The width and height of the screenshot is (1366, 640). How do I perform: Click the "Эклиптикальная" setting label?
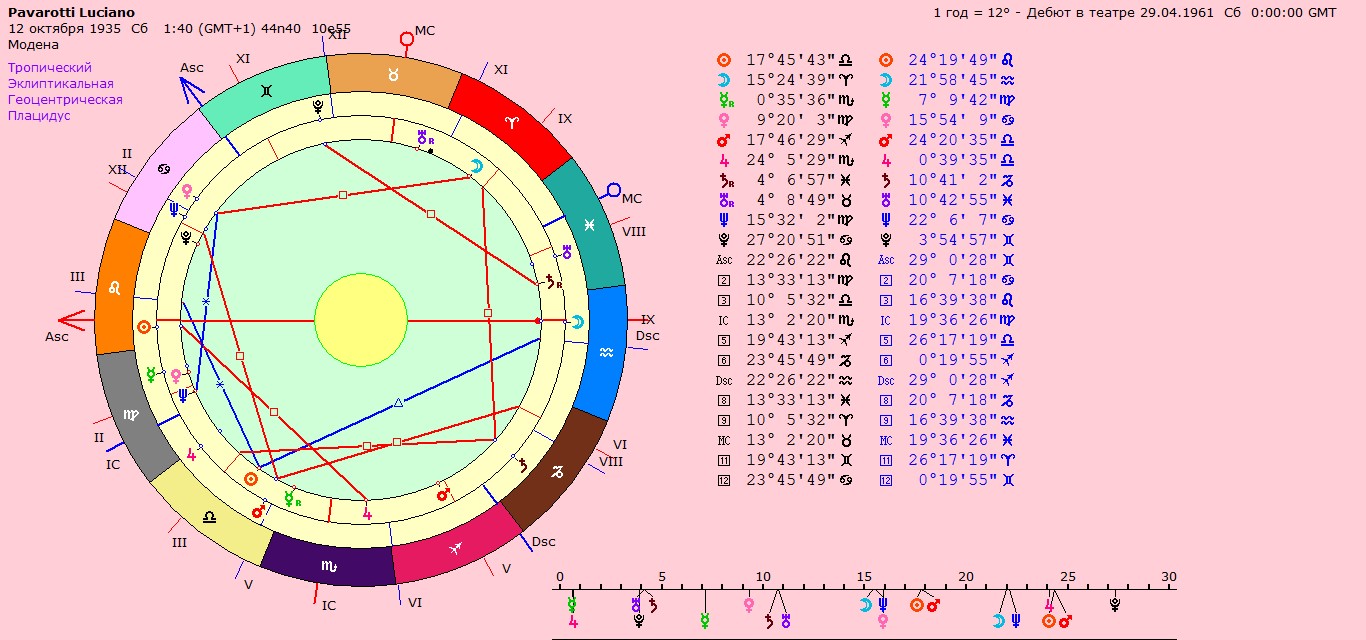pyautogui.click(x=61, y=84)
